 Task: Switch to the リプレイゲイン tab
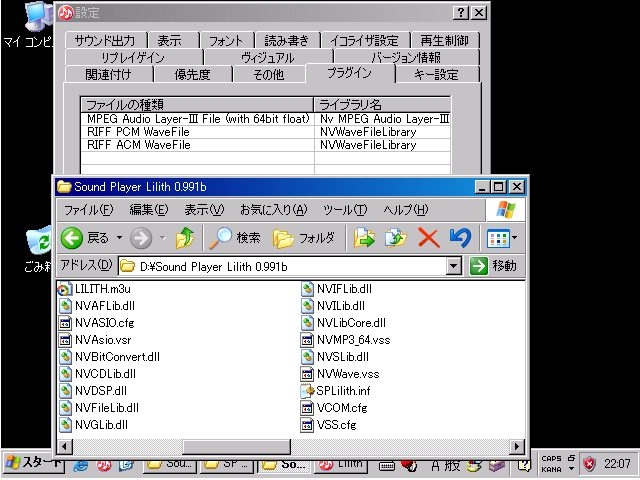click(133, 58)
